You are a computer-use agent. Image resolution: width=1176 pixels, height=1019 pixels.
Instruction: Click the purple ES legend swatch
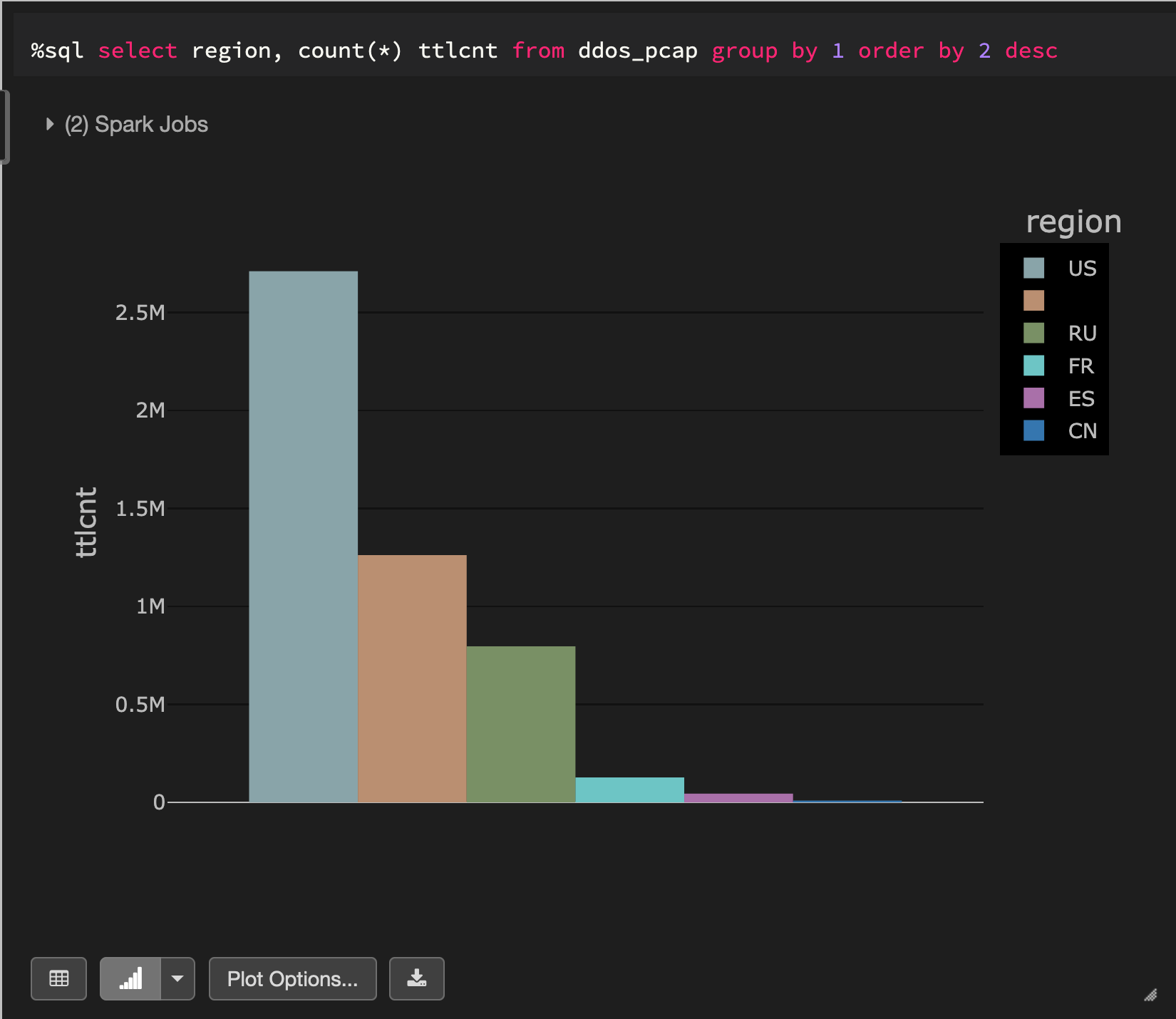[1033, 398]
